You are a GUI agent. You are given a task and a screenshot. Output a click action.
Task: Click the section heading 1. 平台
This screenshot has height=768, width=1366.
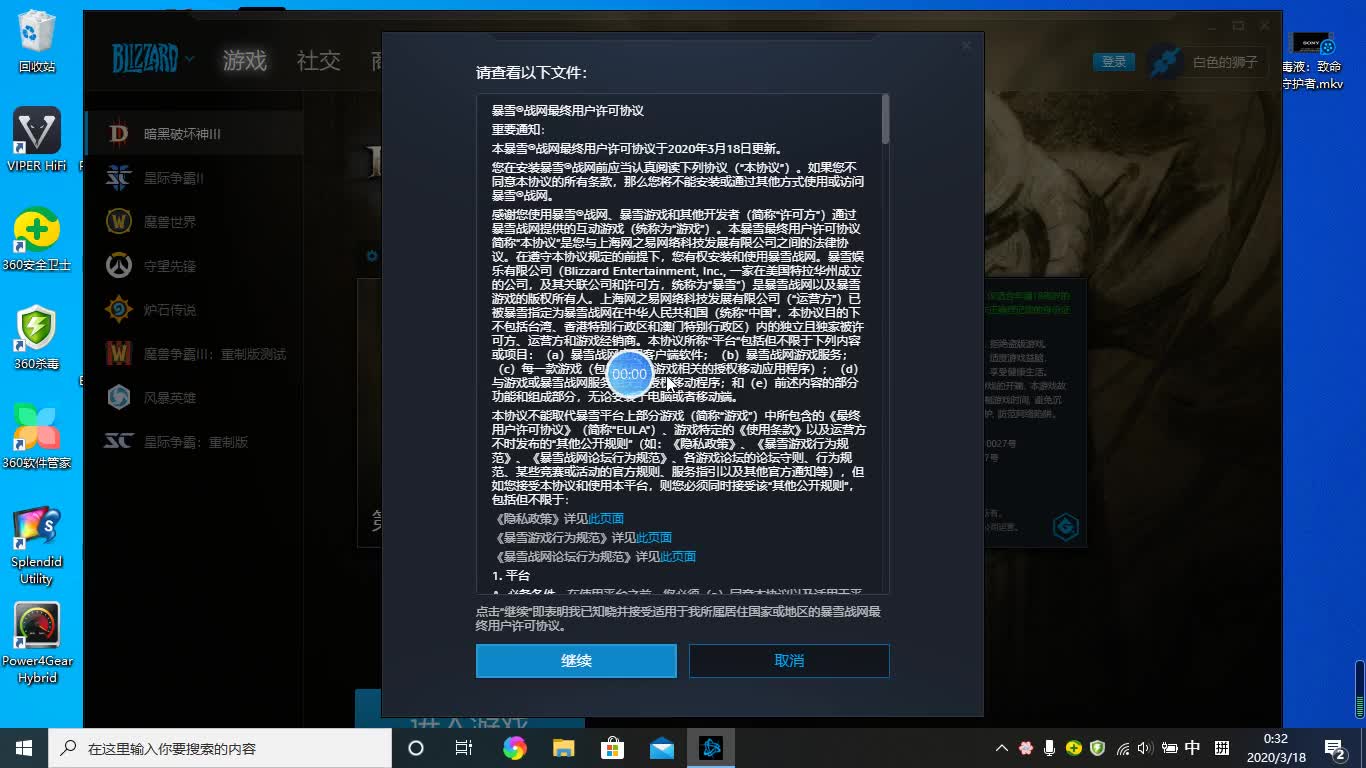(511, 576)
